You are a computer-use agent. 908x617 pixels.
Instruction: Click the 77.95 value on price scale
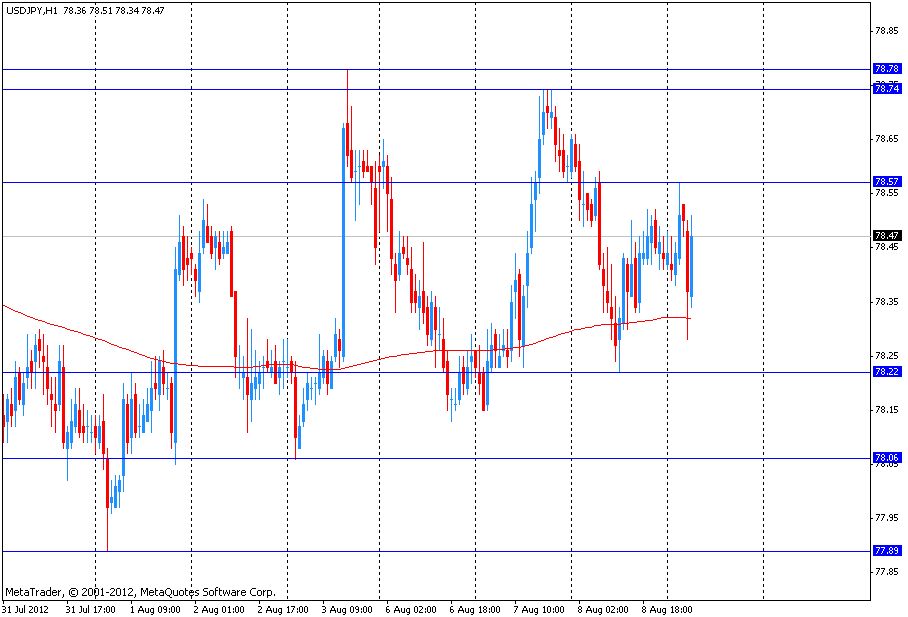pos(886,518)
